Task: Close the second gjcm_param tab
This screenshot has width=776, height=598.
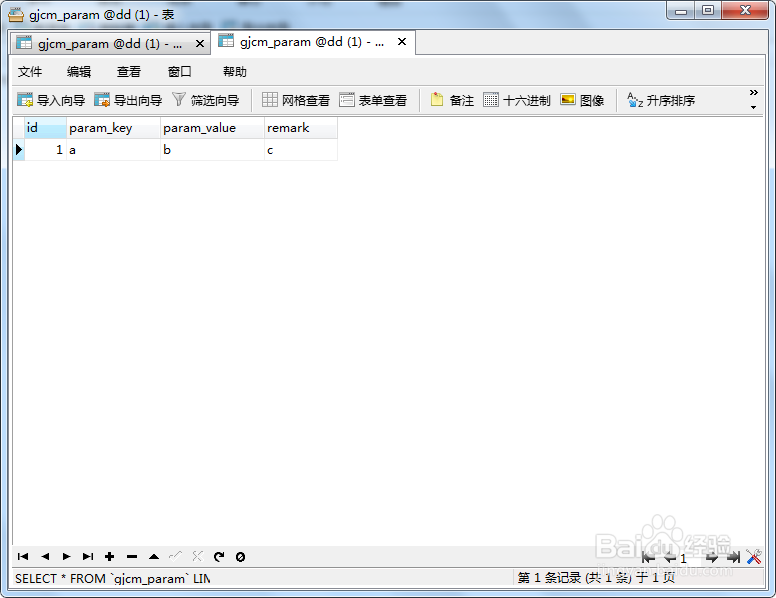Action: pyautogui.click(x=402, y=42)
